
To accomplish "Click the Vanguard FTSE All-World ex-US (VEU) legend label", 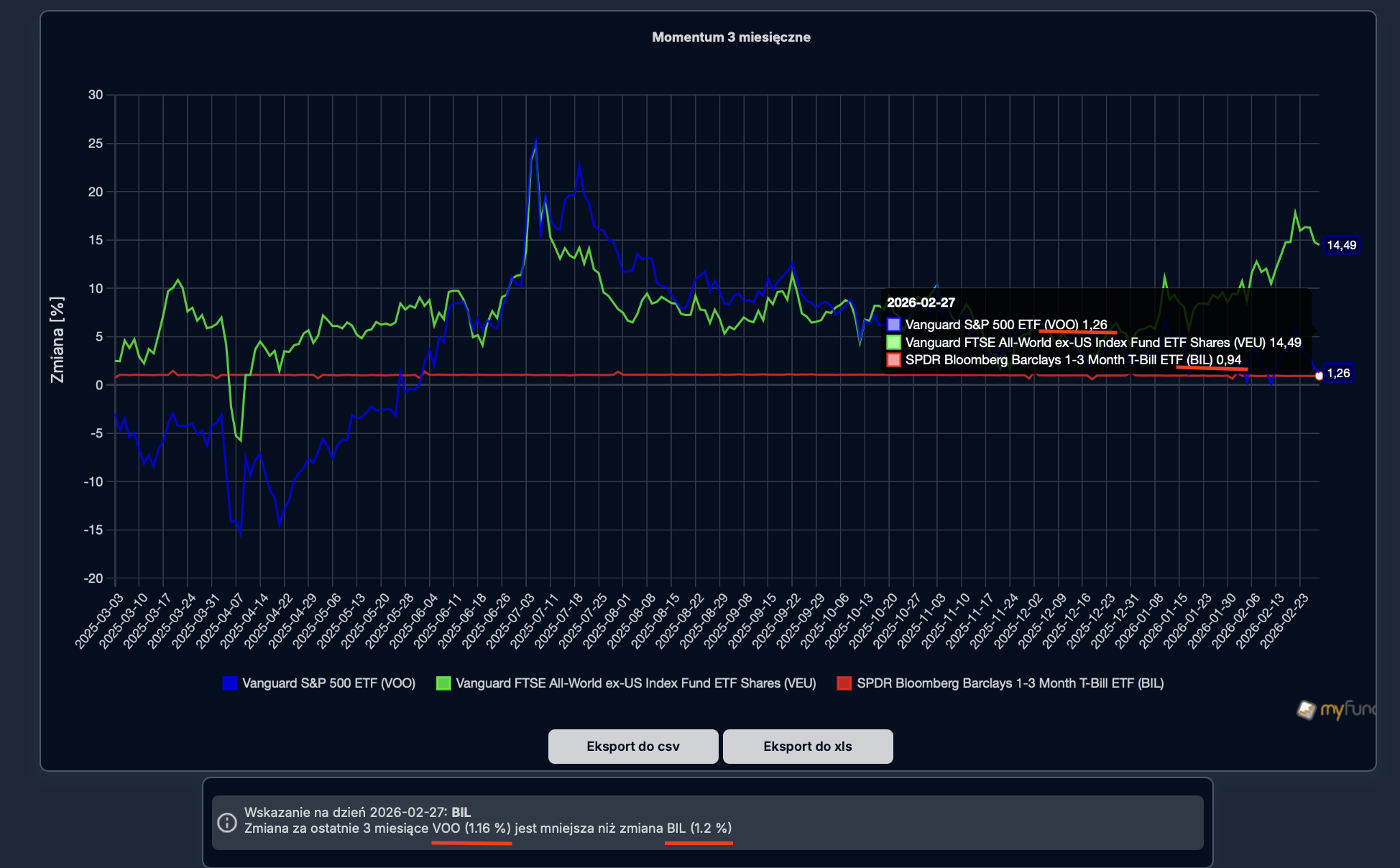I will point(635,683).
